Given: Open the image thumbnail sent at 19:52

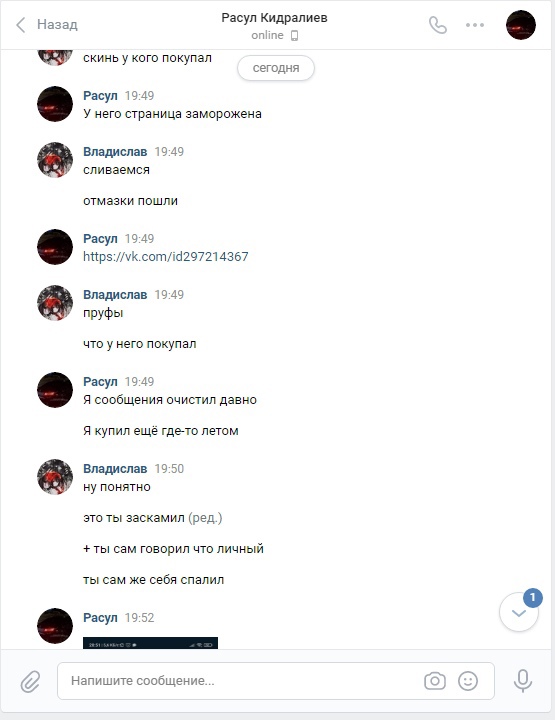Looking at the screenshot, I should tap(150, 642).
